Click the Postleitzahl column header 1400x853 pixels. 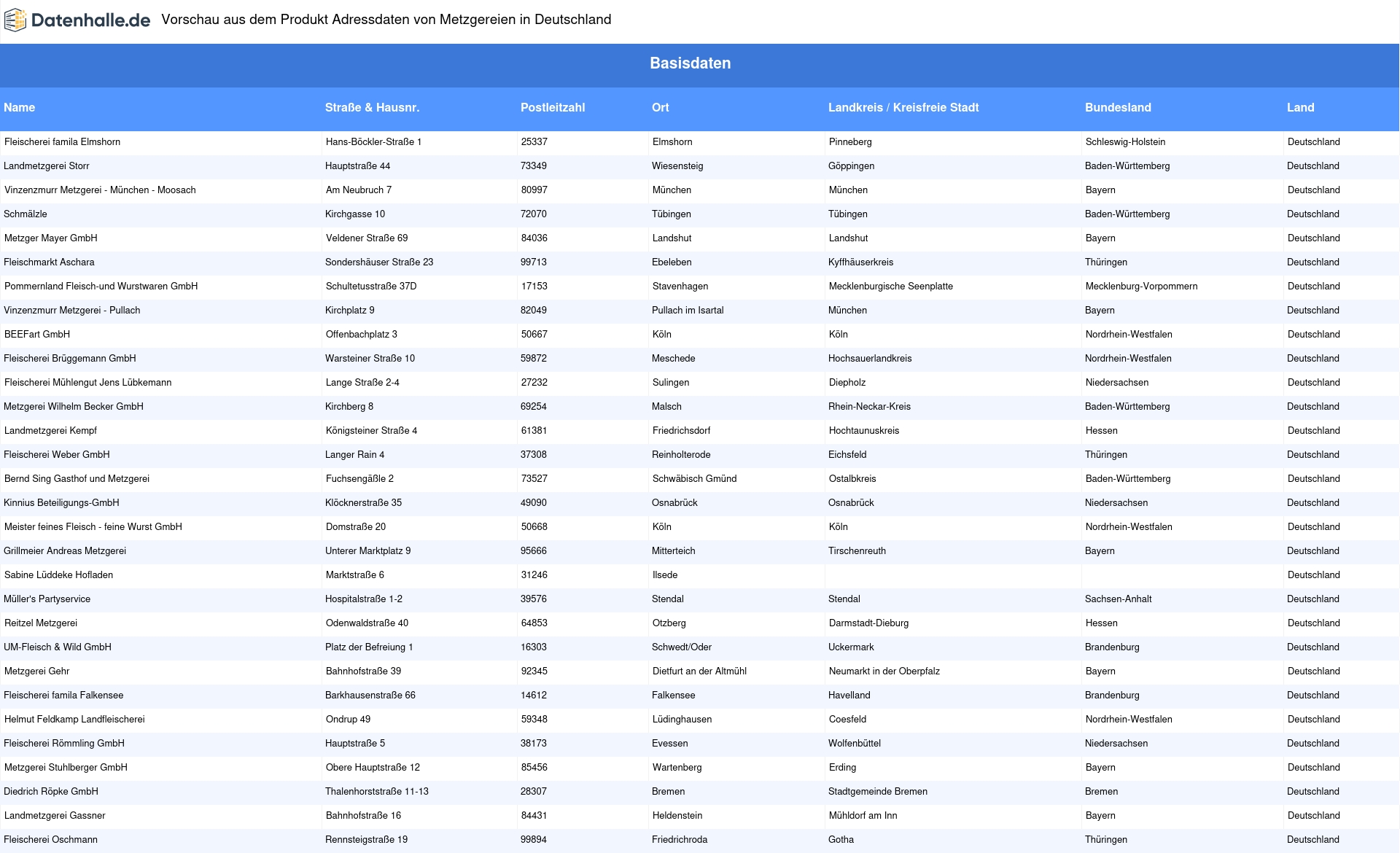click(x=553, y=107)
